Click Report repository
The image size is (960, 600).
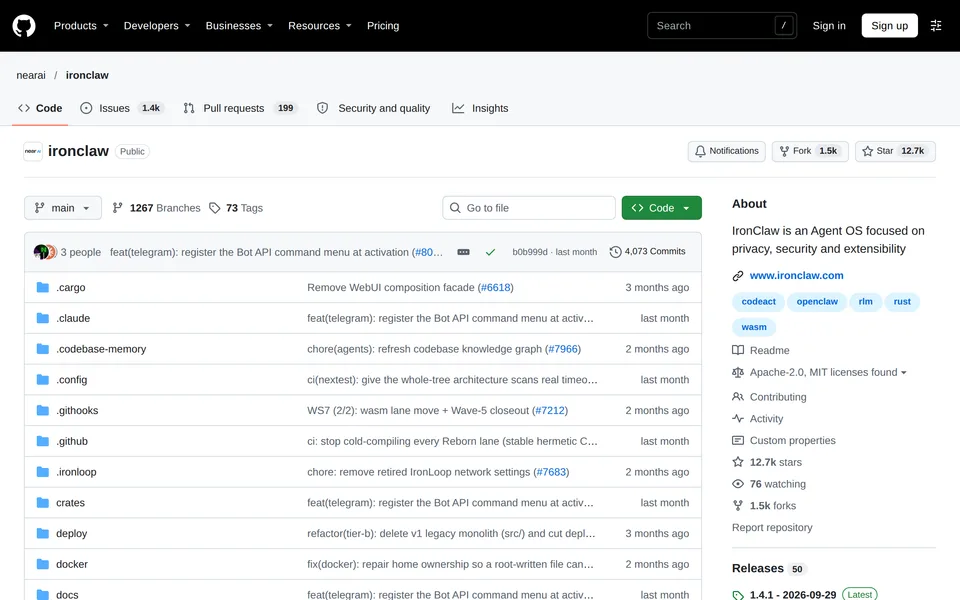tap(772, 528)
